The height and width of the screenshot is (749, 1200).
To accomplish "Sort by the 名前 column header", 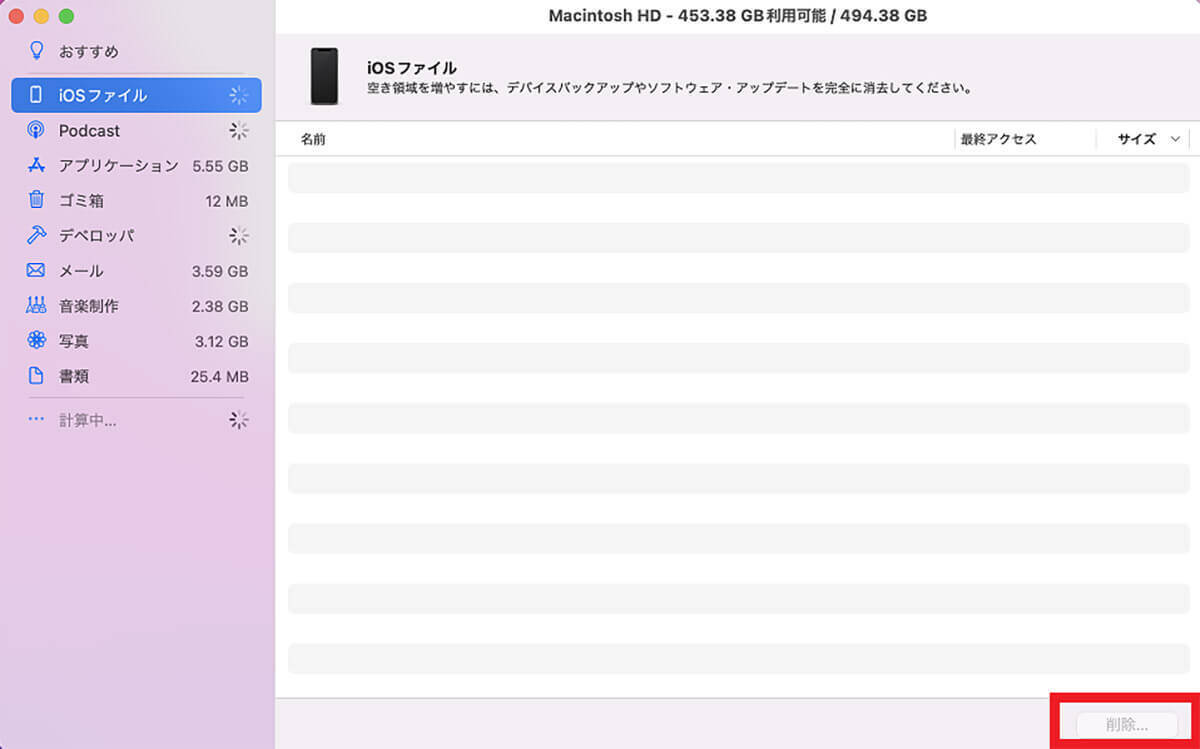I will (313, 140).
